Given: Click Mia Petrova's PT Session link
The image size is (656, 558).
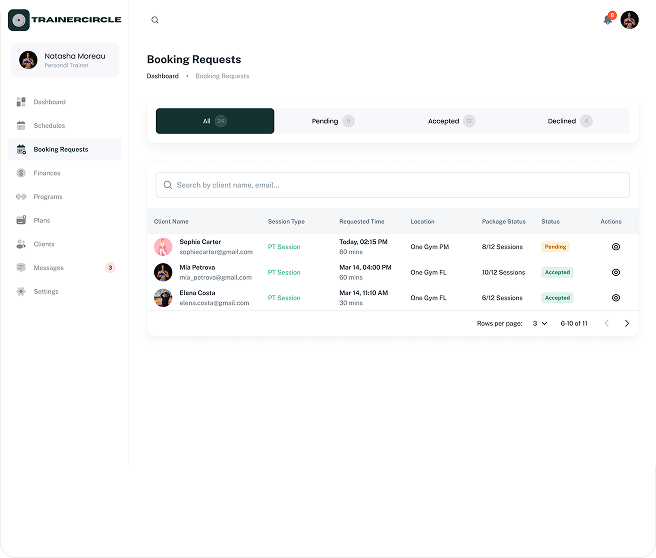Looking at the screenshot, I should tap(284, 272).
